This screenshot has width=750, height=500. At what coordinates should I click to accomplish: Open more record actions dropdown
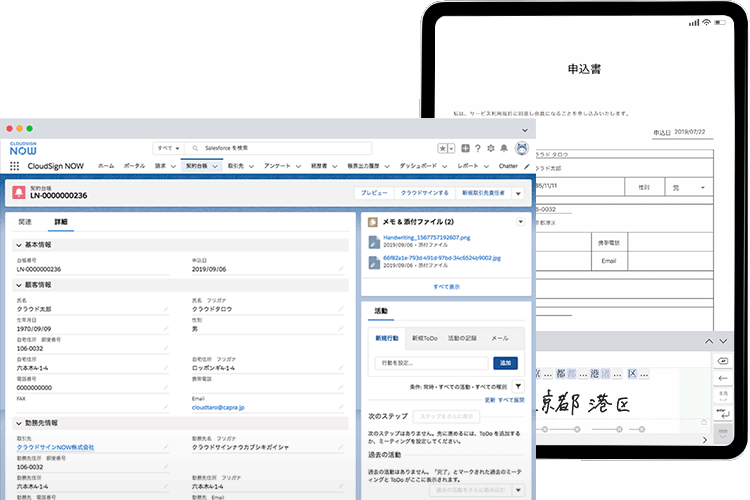[518, 193]
